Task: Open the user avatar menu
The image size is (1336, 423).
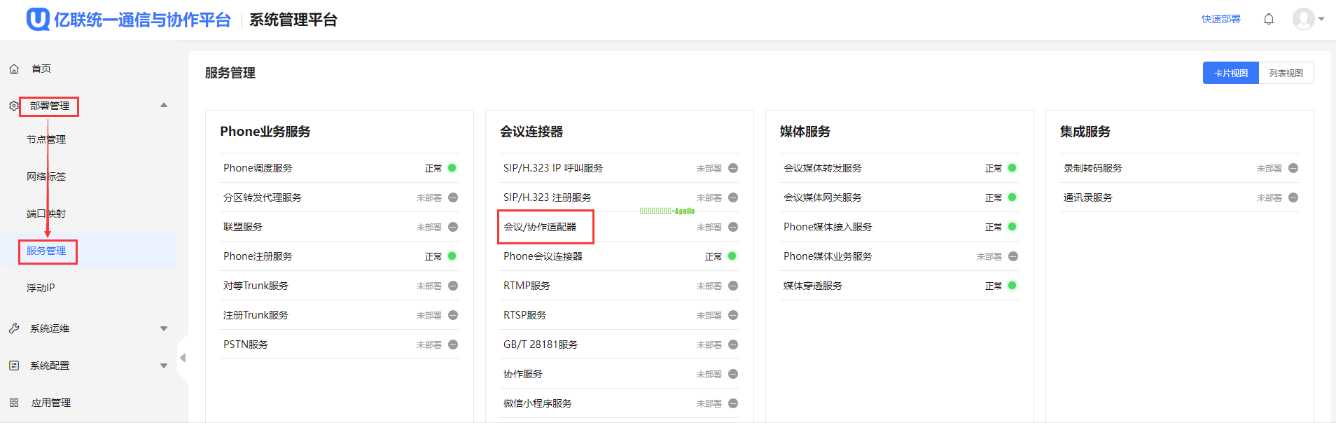Action: pos(1303,19)
